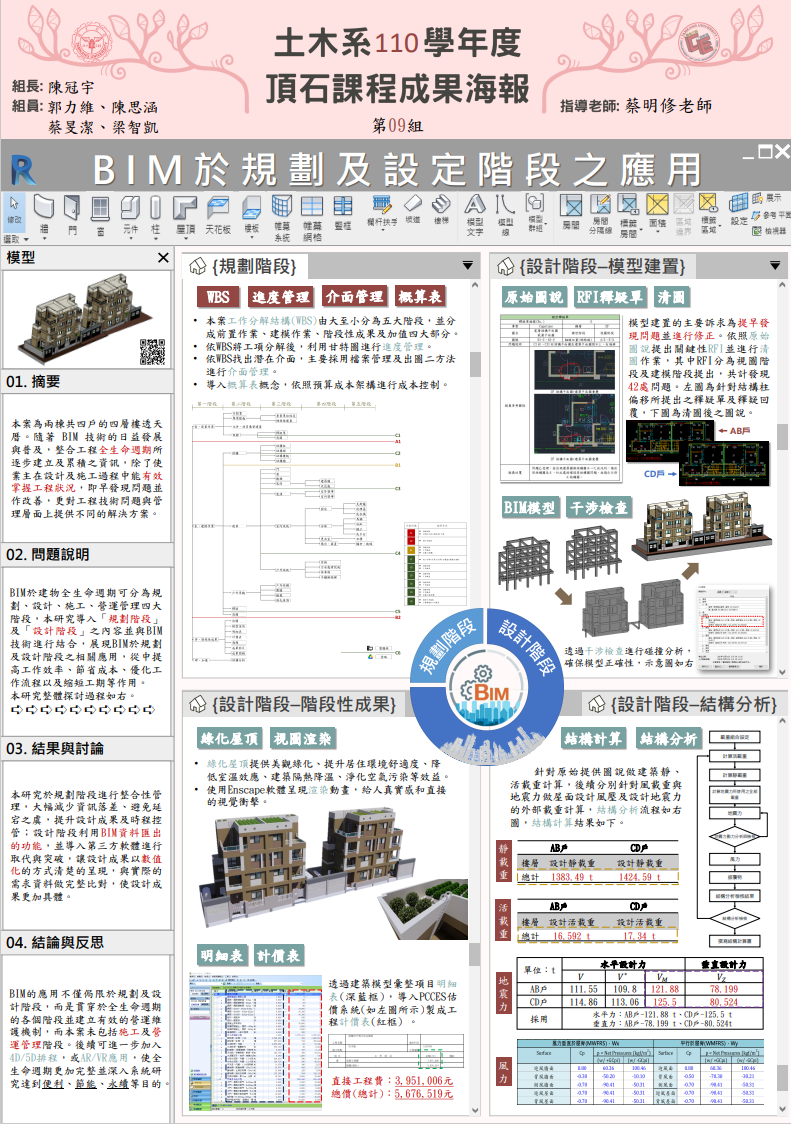This screenshot has width=791, height=1124.
Task: Select the 帷幕系統 (Curtain System) tool
Action: pos(282,218)
